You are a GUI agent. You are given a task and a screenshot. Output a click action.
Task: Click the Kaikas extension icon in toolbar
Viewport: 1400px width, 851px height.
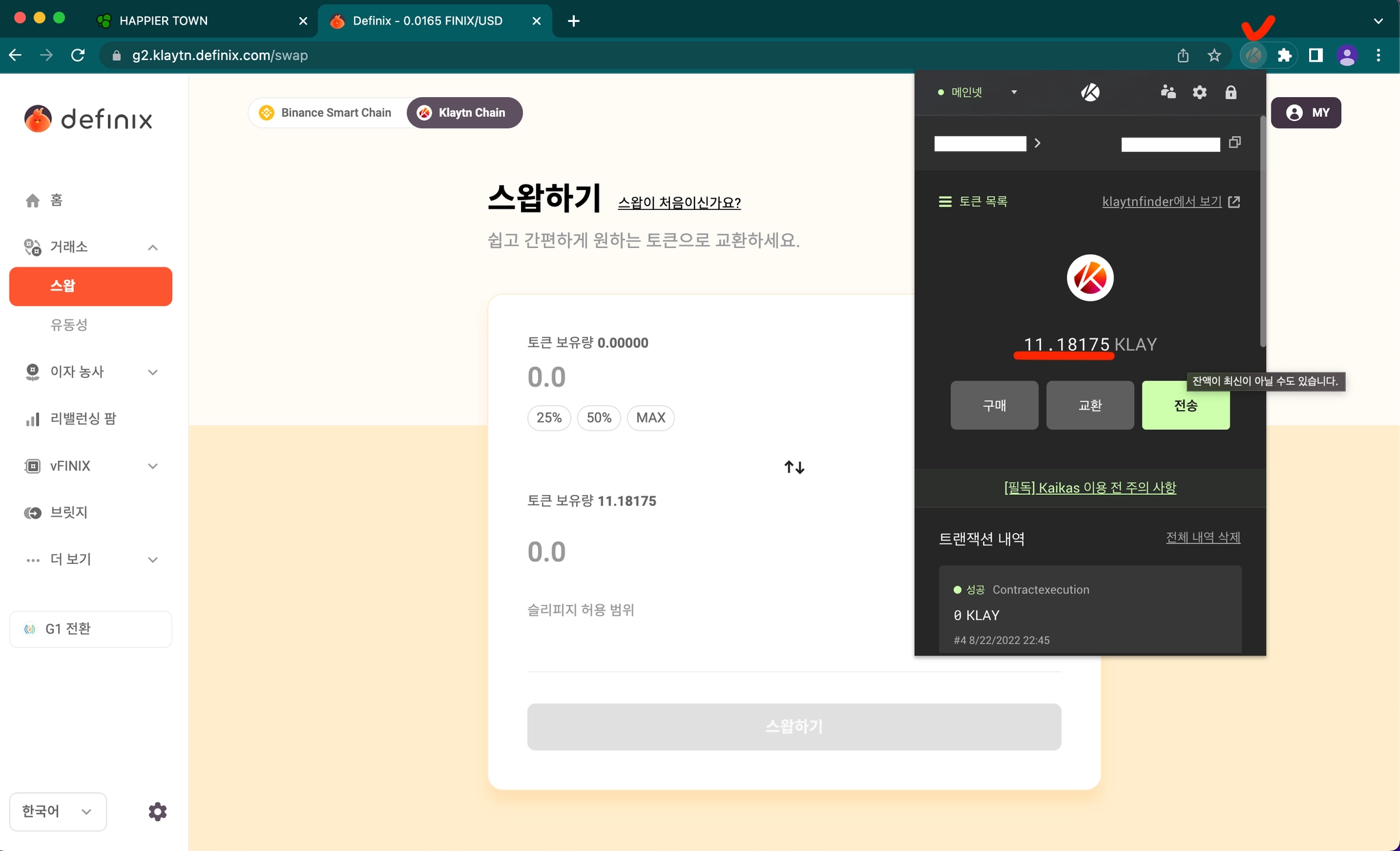(x=1253, y=55)
